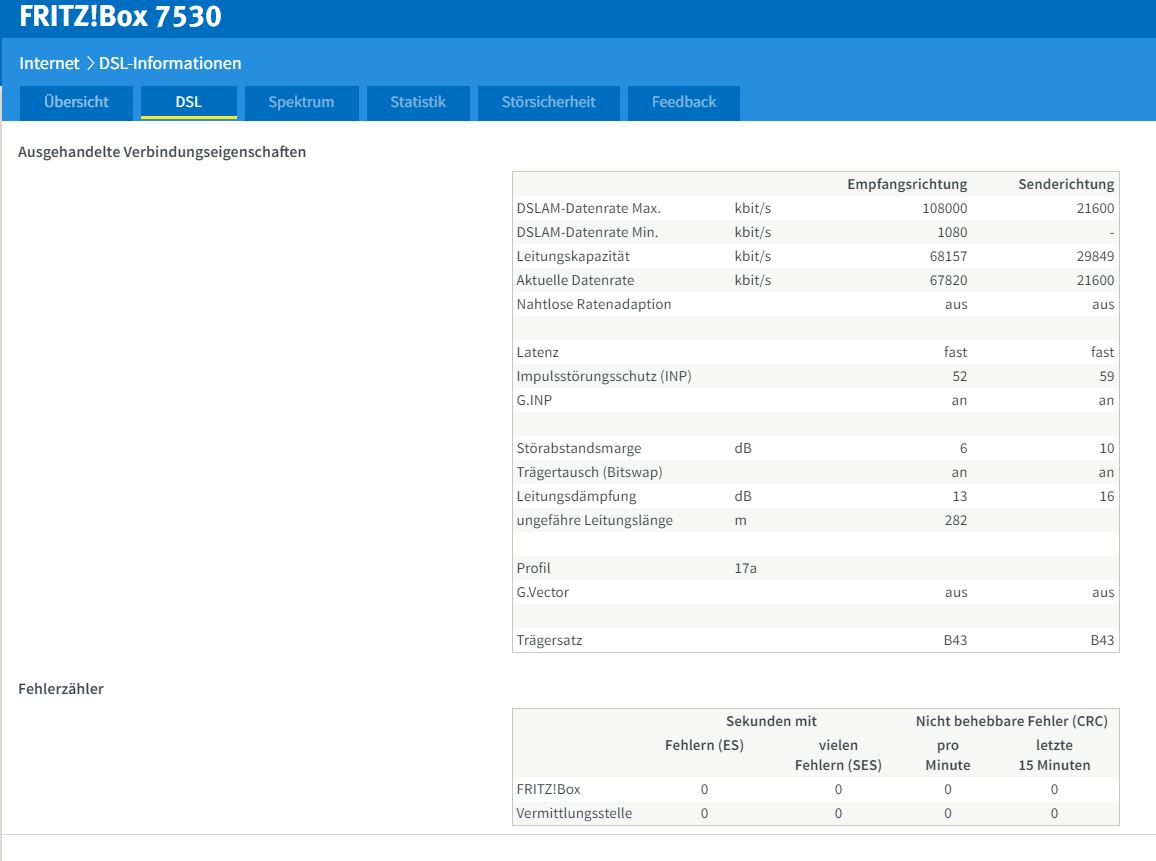This screenshot has width=1156, height=861.
Task: Click the FRITZ!Box error row label
Action: pyautogui.click(x=549, y=789)
